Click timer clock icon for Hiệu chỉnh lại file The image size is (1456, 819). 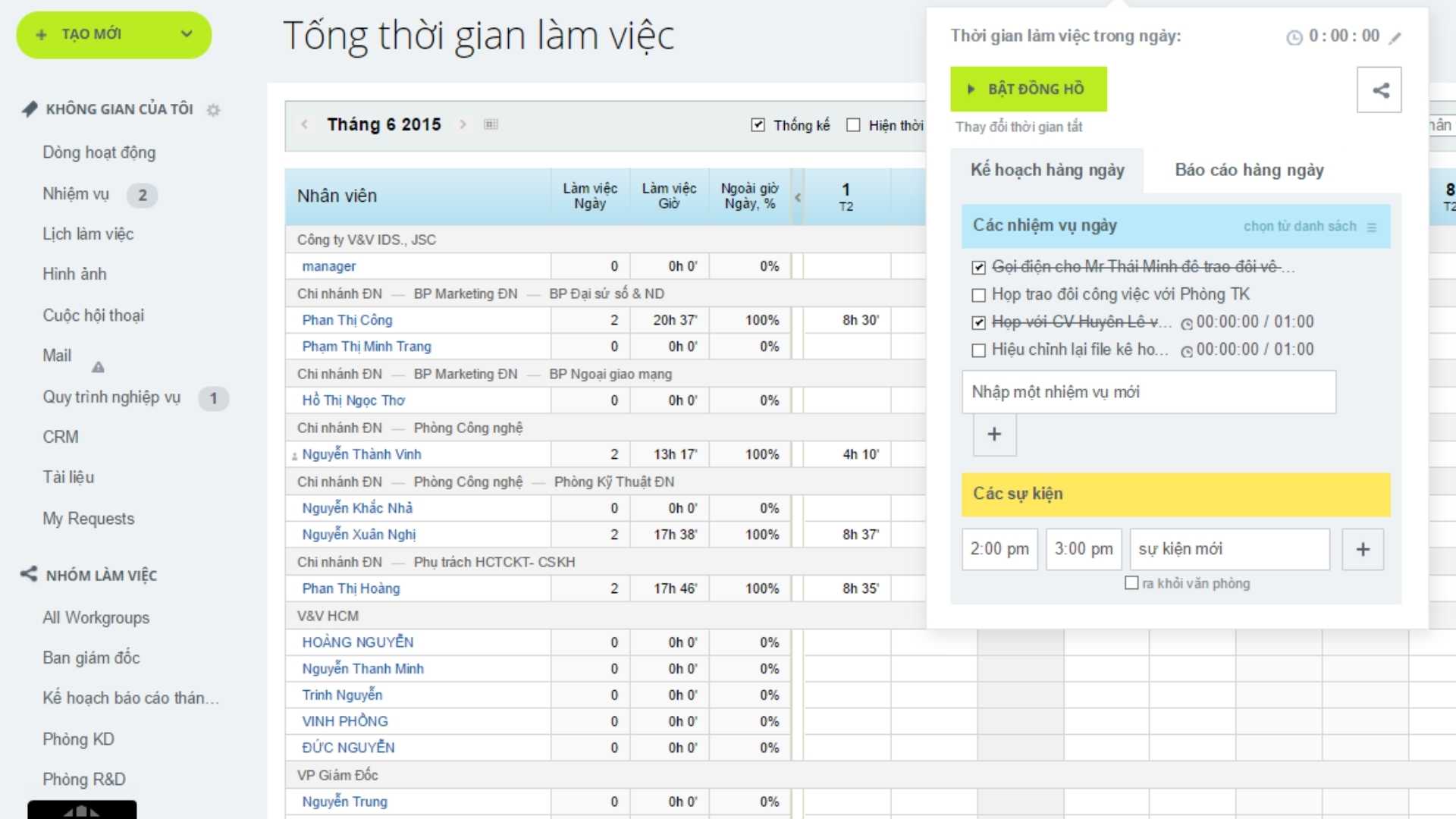pos(1187,351)
